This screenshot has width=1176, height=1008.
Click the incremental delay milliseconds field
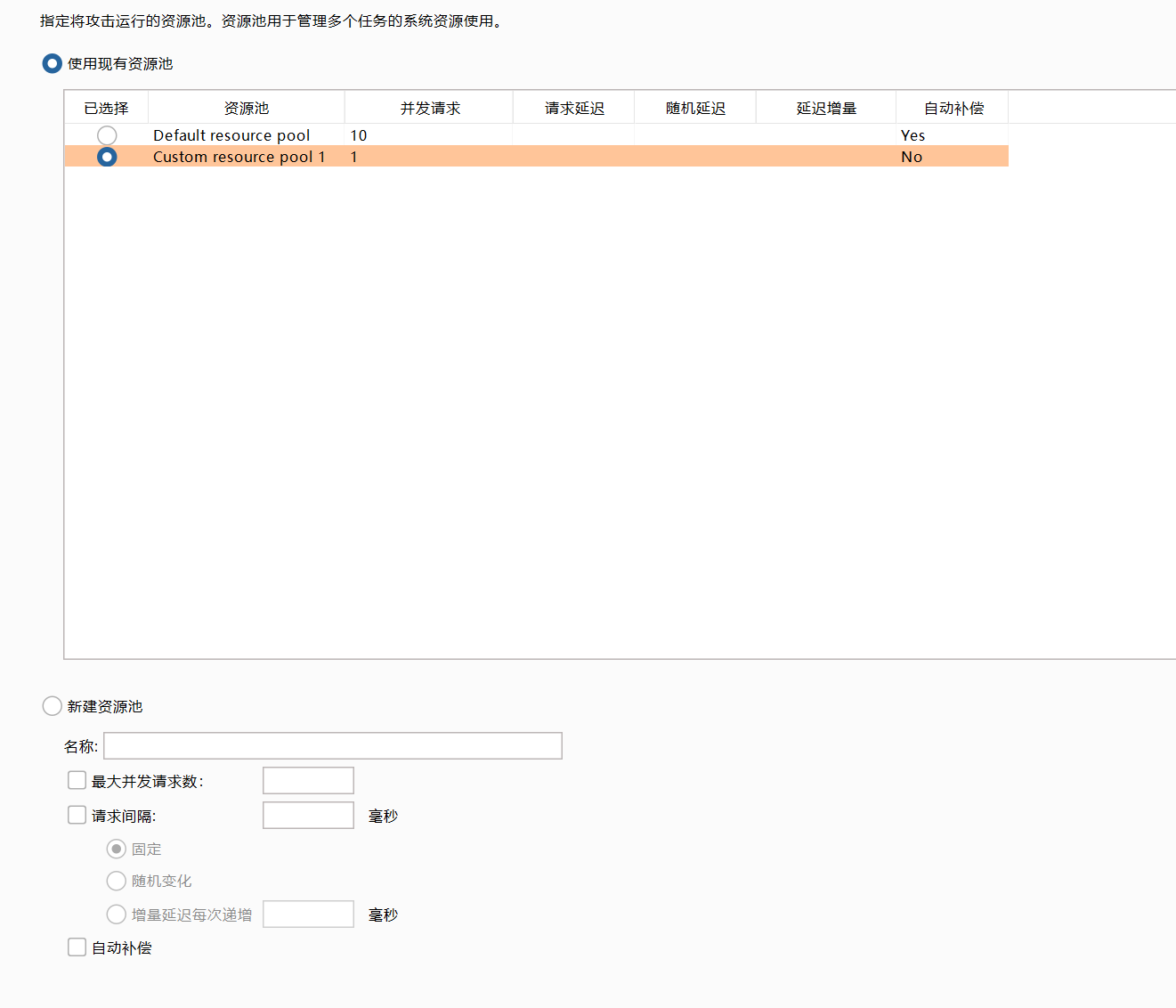click(308, 915)
